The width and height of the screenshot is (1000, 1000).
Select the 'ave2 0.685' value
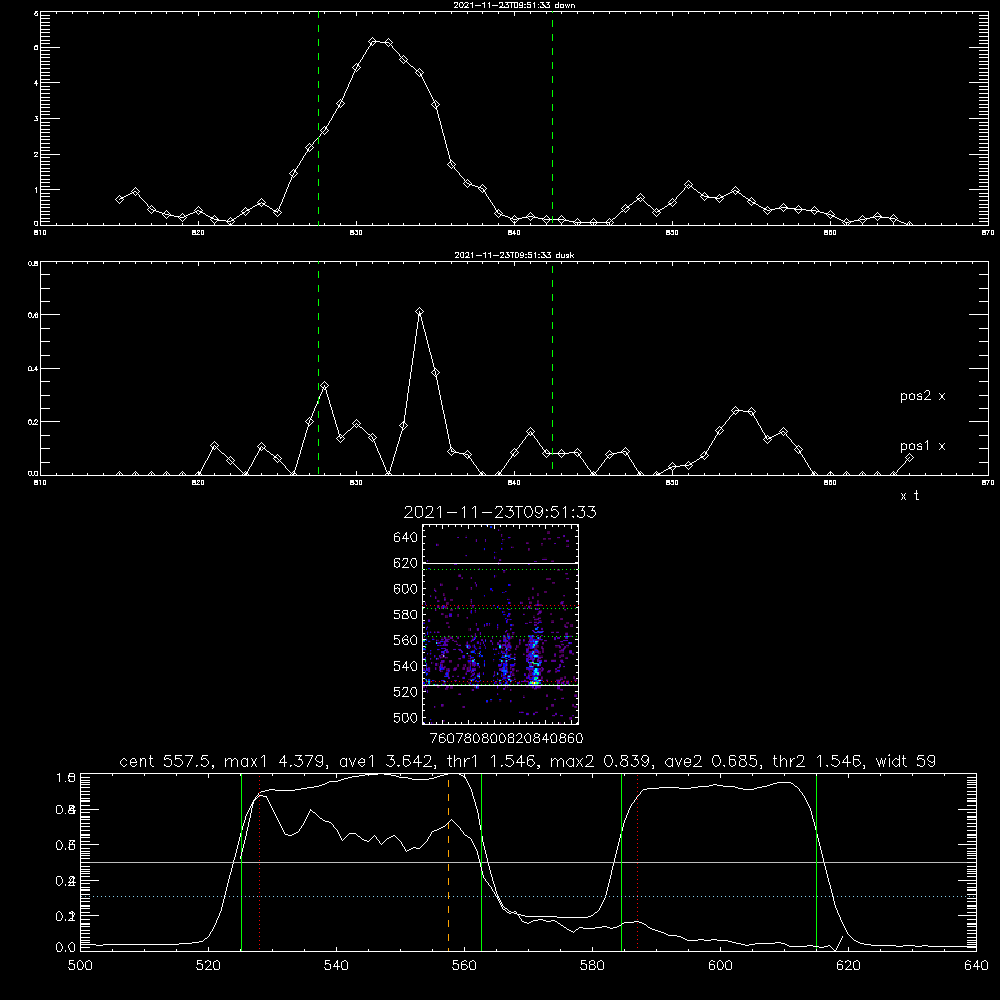point(711,761)
